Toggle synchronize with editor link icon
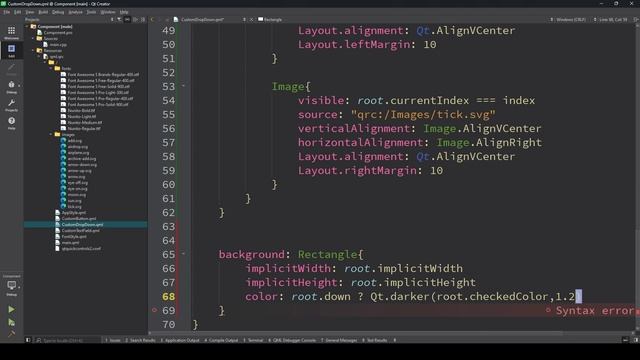 (x=127, y=19)
